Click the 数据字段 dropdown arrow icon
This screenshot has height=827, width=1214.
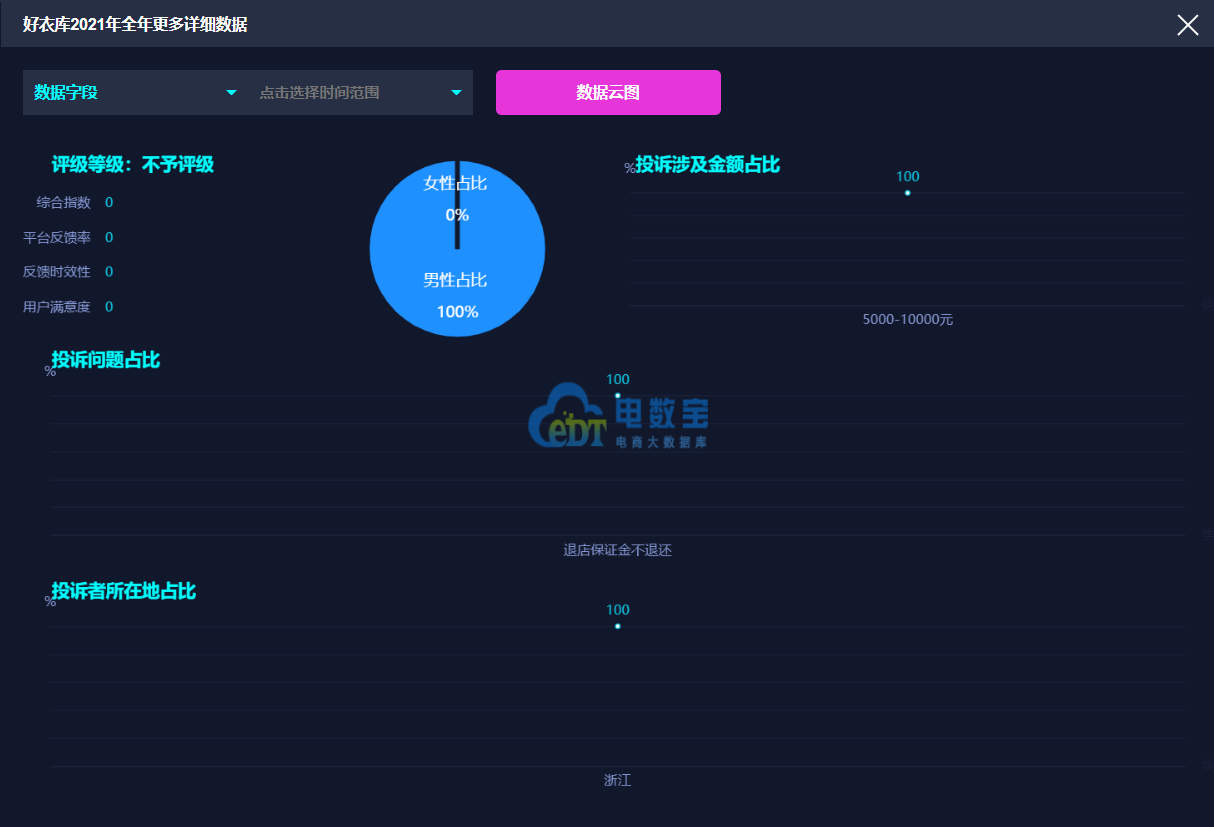[x=232, y=93]
